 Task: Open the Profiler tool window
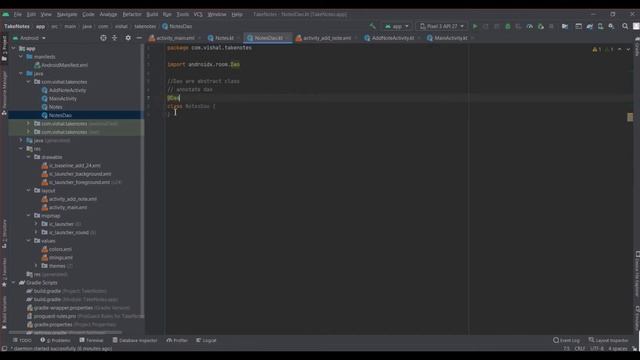(177, 340)
